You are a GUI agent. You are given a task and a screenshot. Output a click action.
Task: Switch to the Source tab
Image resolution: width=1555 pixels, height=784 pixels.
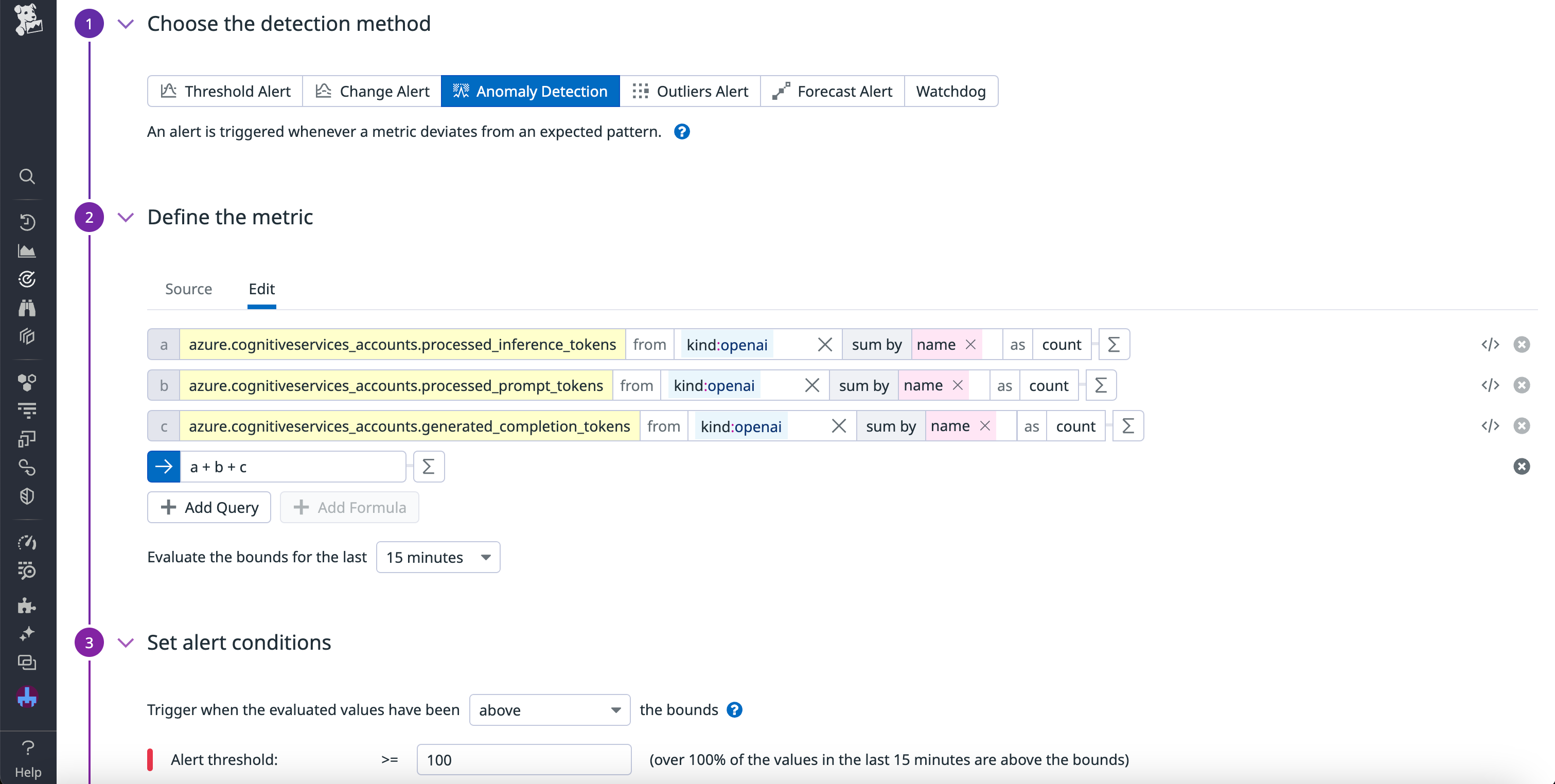pos(188,289)
